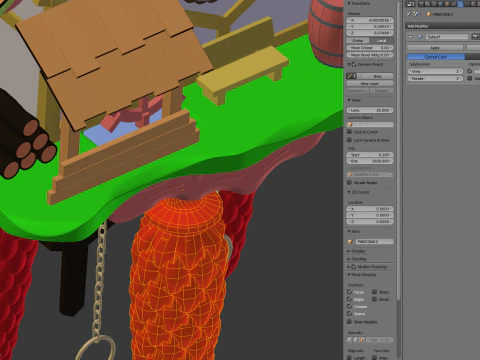This screenshot has width=480, height=360.
Task: Toggle the Motion Tracking checkbox
Action: tap(354, 267)
